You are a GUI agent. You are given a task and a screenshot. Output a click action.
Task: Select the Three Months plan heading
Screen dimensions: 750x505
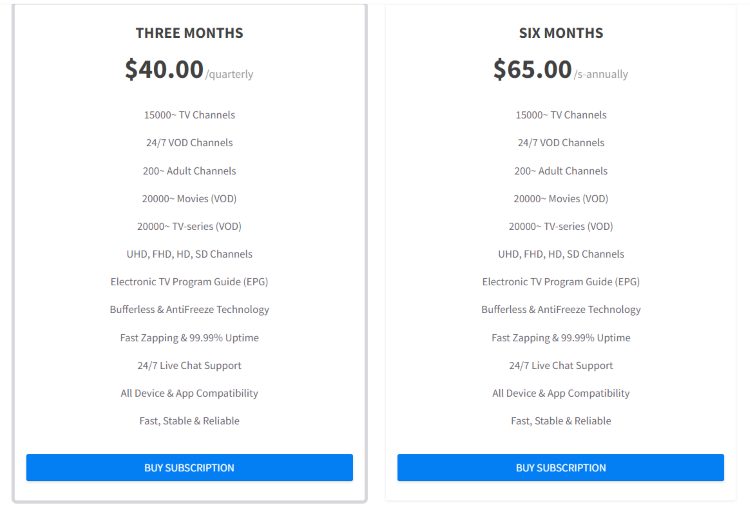tap(189, 33)
